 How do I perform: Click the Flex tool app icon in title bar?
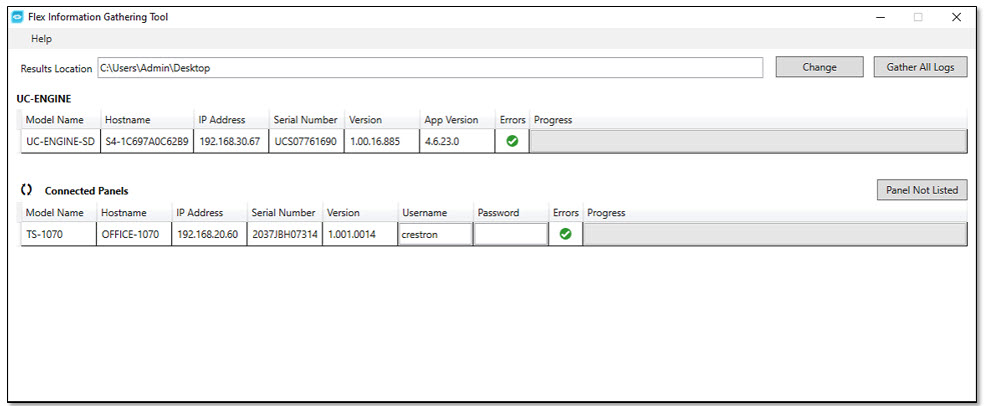click(16, 17)
